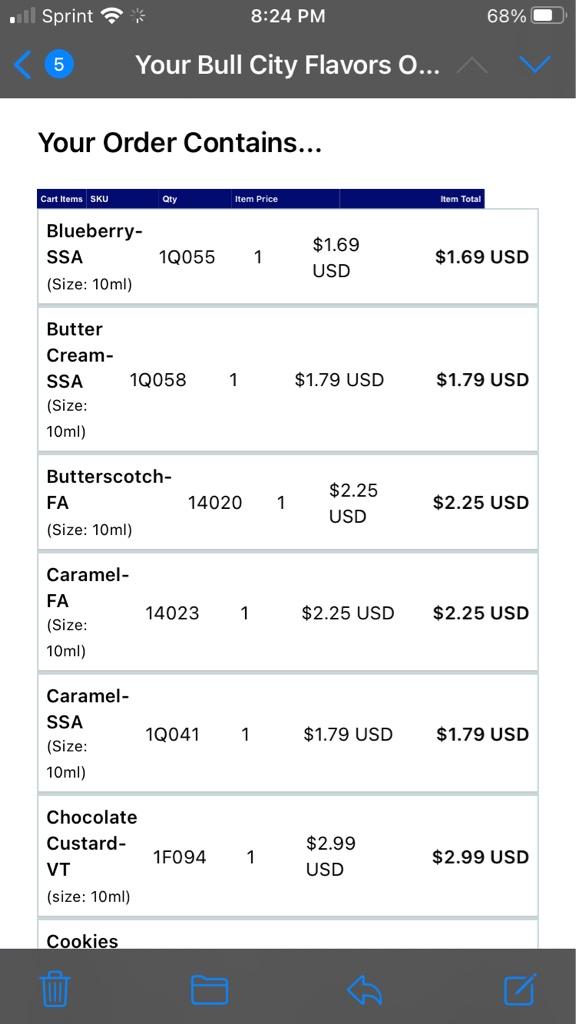576x1024 pixels.
Task: Tap the back arrow to mailbox
Action: (x=22, y=65)
